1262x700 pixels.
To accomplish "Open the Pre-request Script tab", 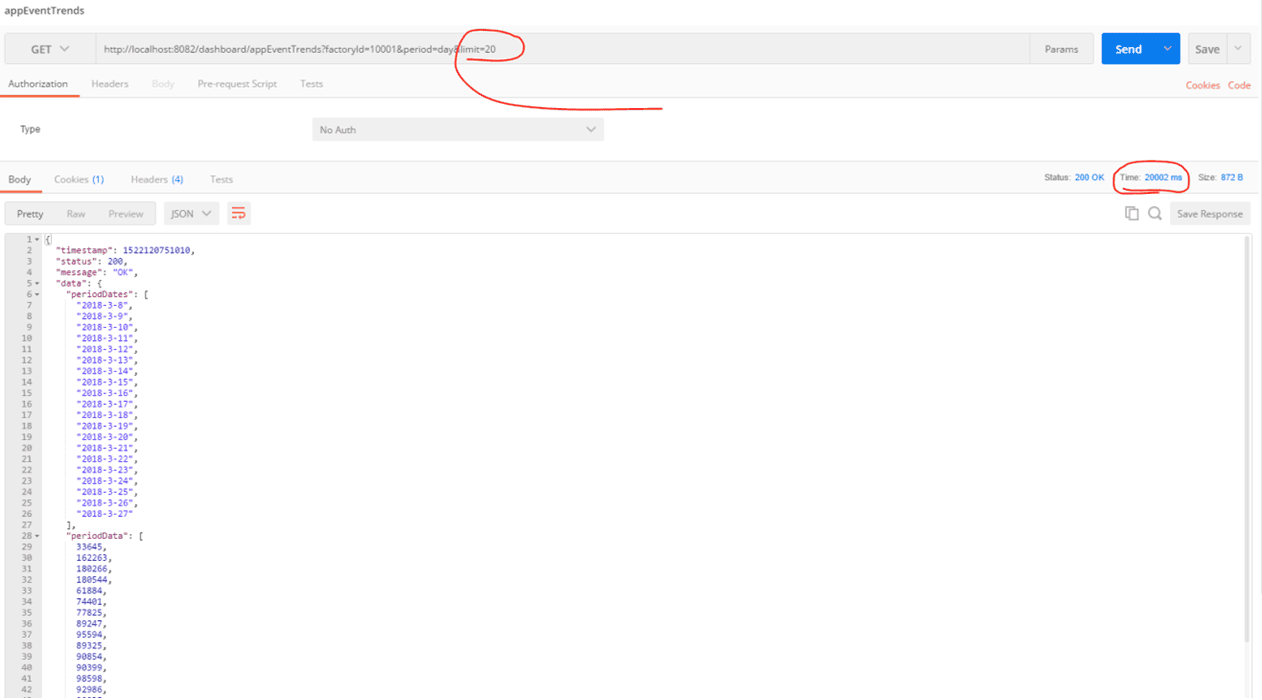I will [237, 84].
